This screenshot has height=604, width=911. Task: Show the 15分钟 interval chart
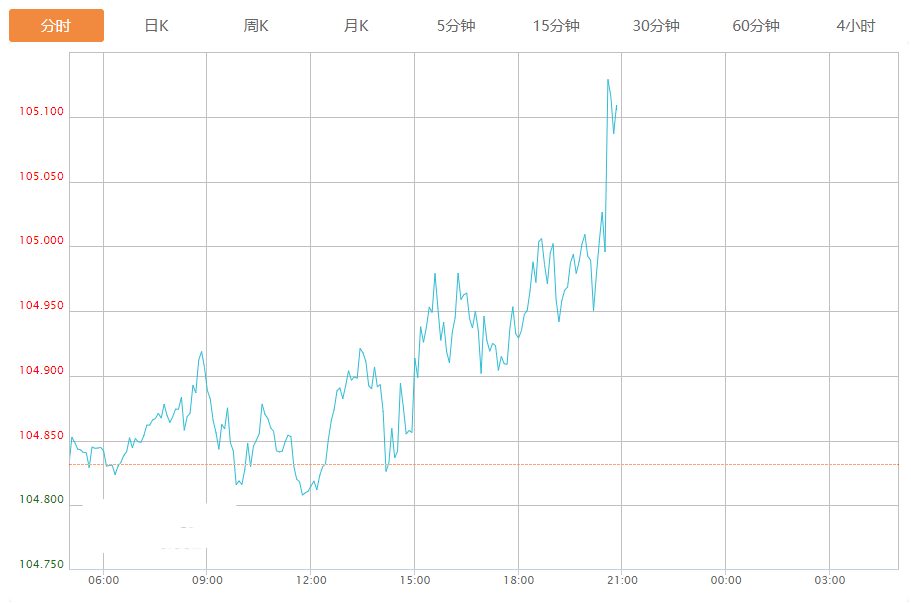click(556, 26)
